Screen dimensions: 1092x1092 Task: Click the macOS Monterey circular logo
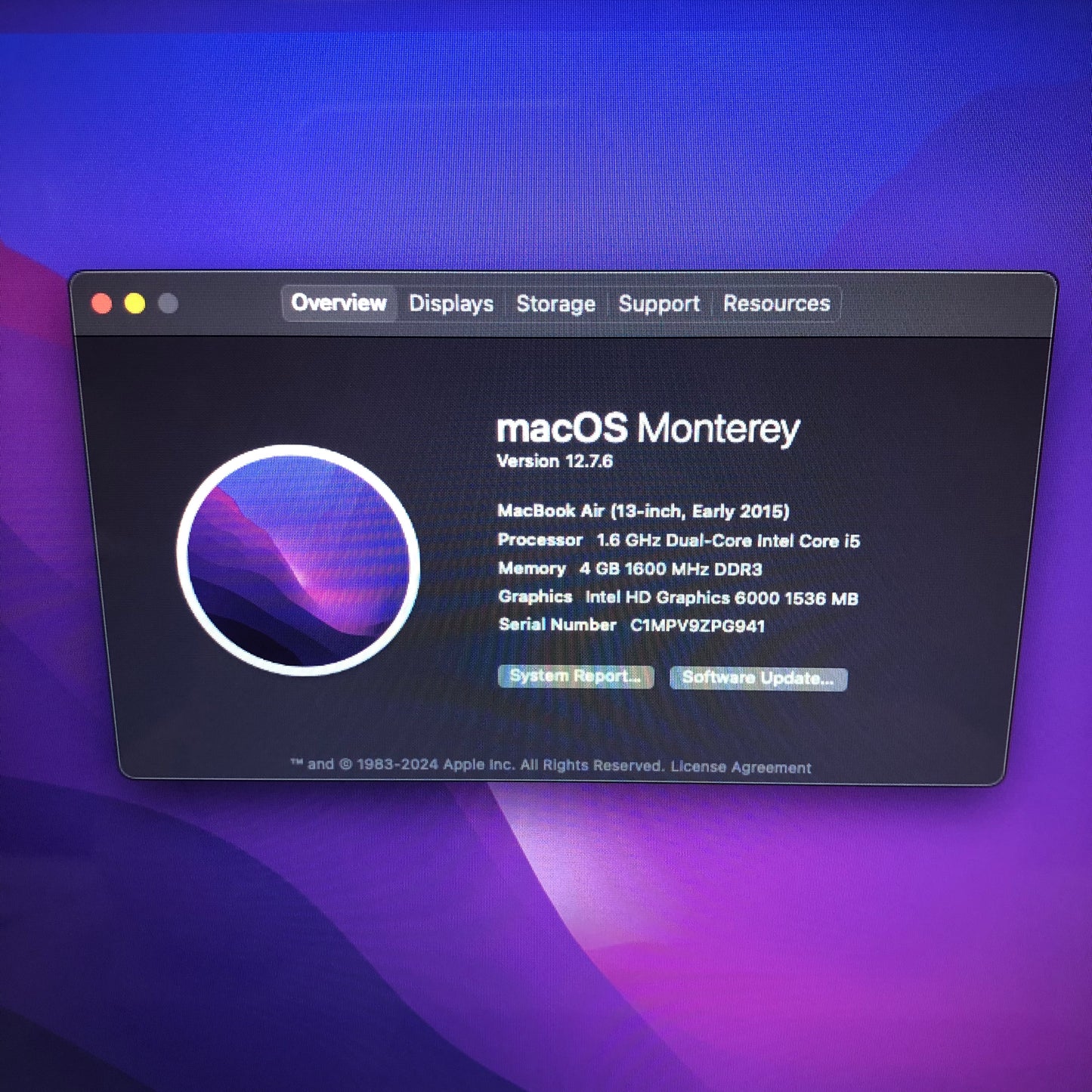[x=298, y=559]
